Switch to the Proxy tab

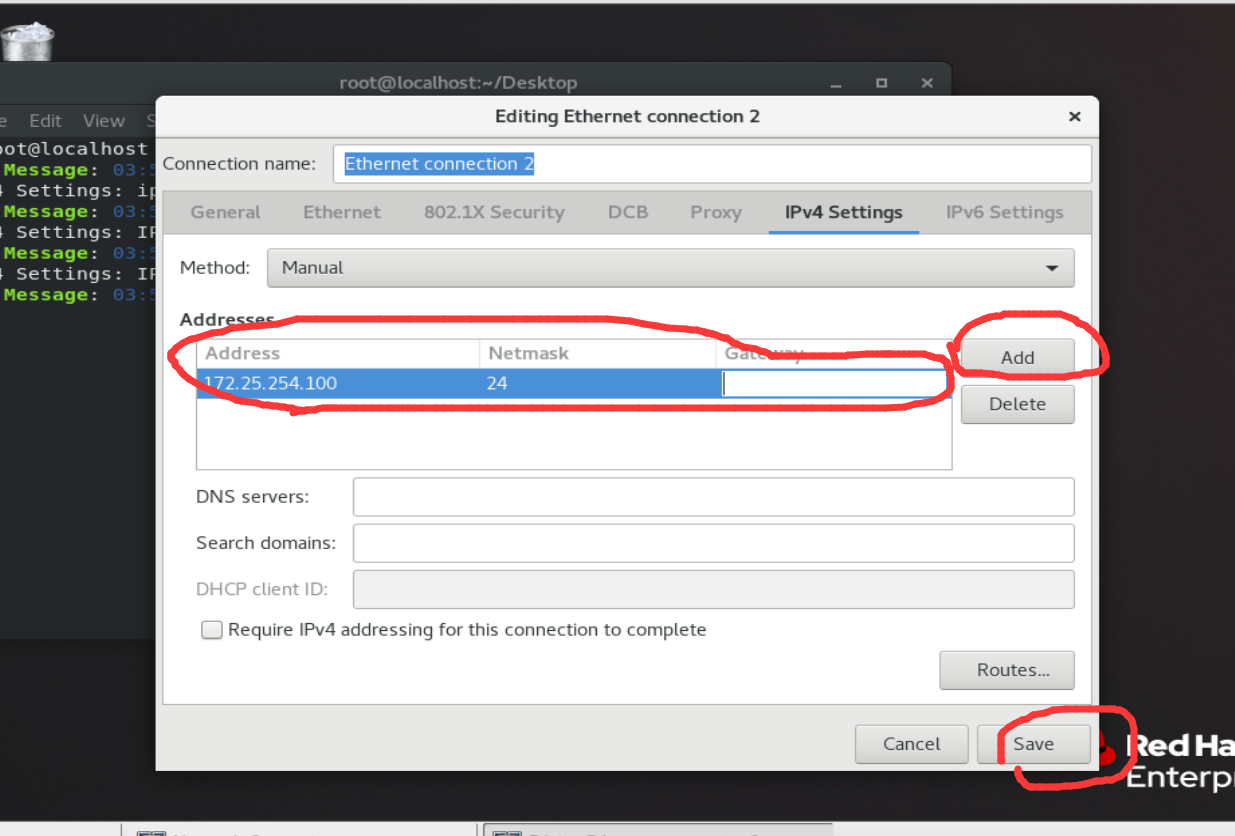[715, 212]
